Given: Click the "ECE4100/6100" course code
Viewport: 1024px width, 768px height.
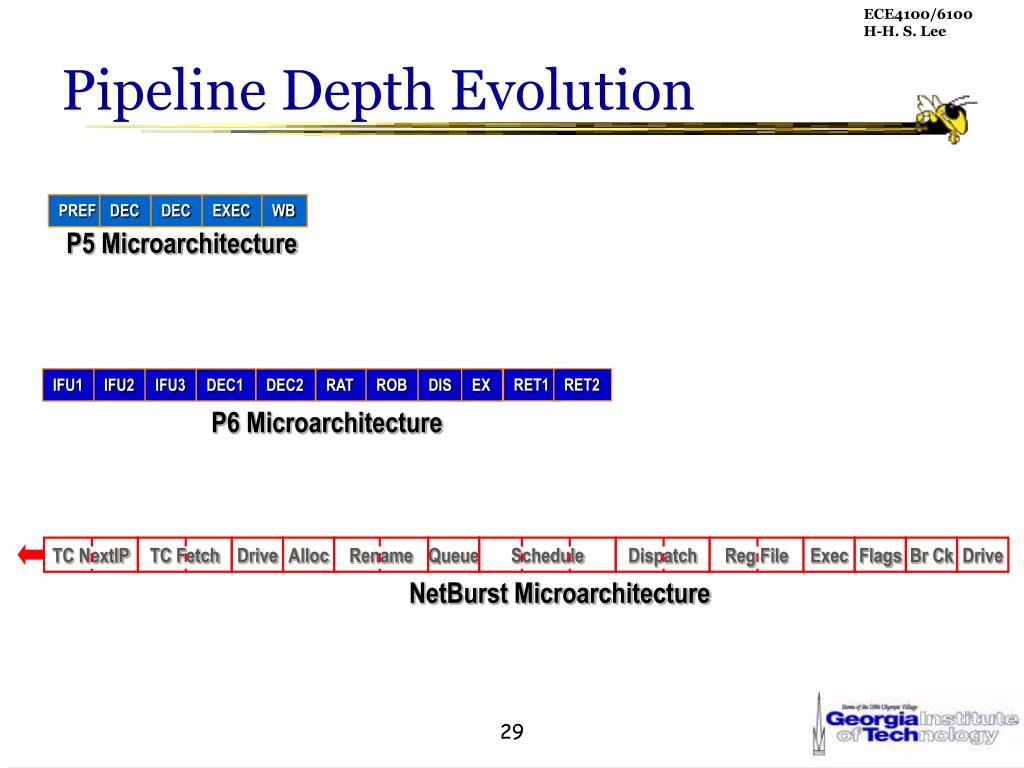Looking at the screenshot, I should pos(918,14).
